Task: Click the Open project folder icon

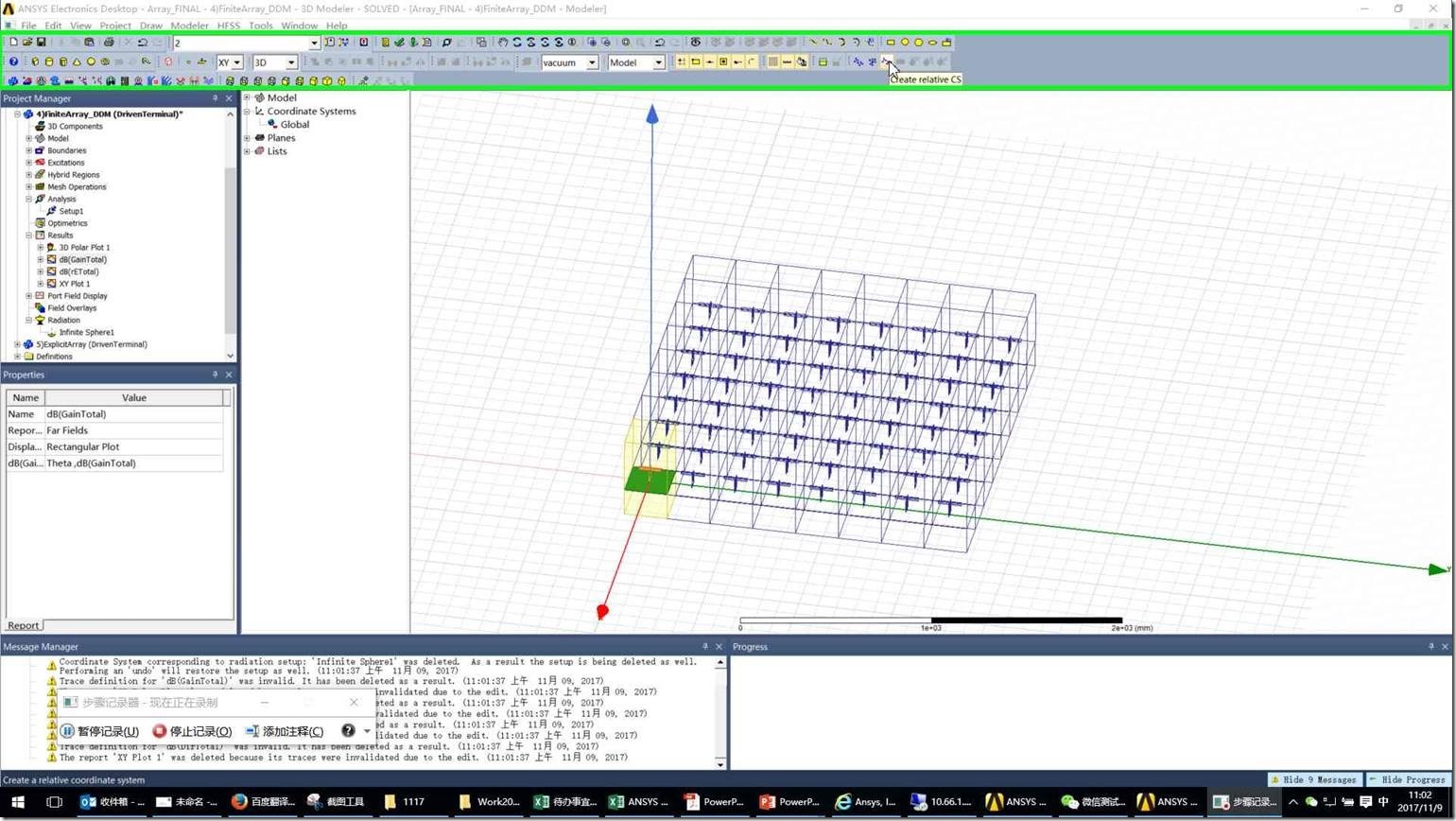Action: point(27,43)
